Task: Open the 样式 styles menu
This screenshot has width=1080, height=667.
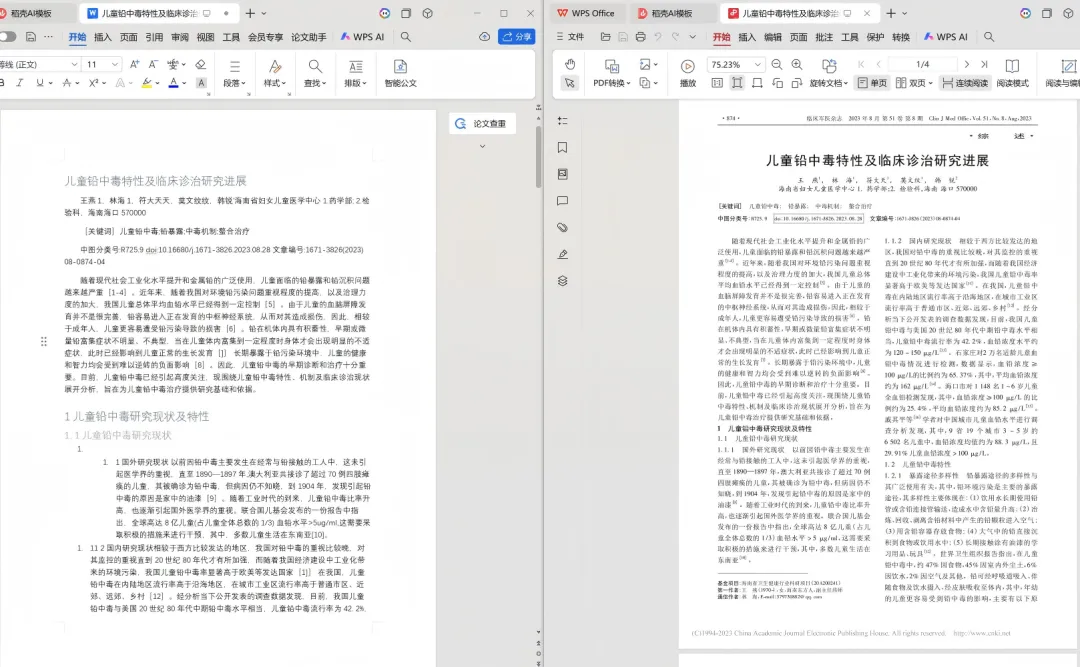Action: coord(275,73)
